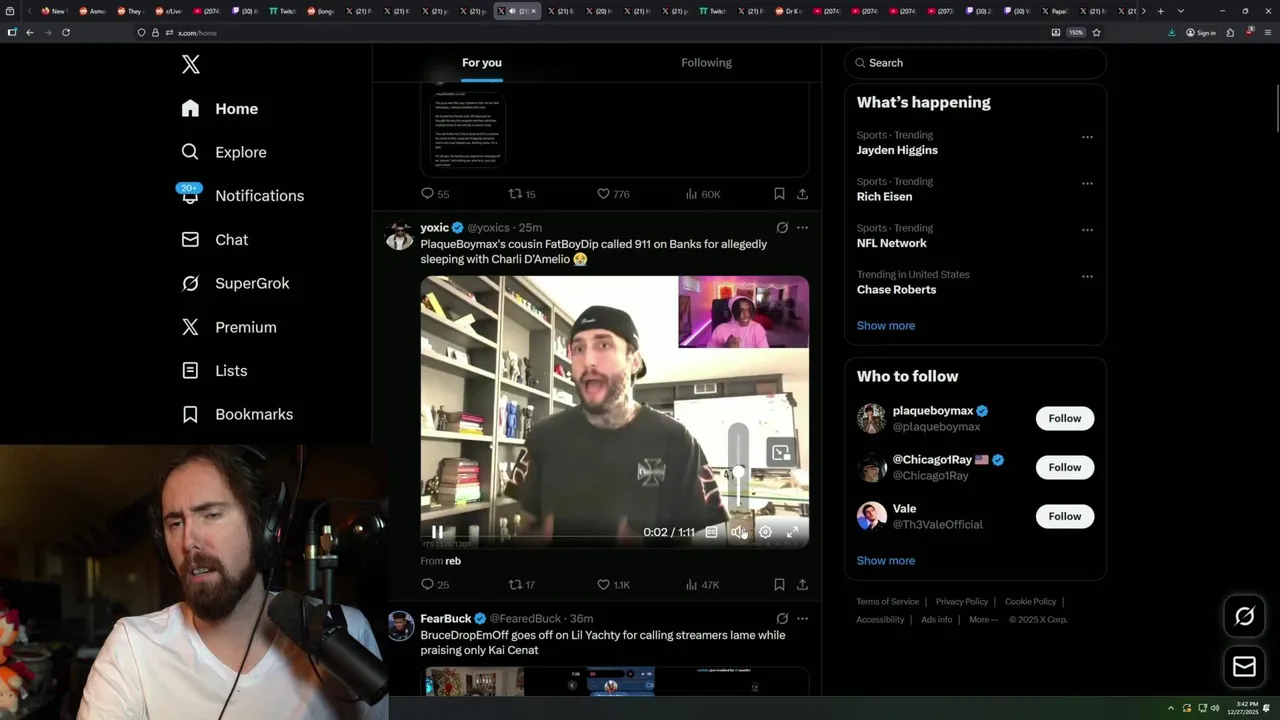View analytics for yoxic's post (47K)
This screenshot has height=720, width=1280.
click(702, 585)
